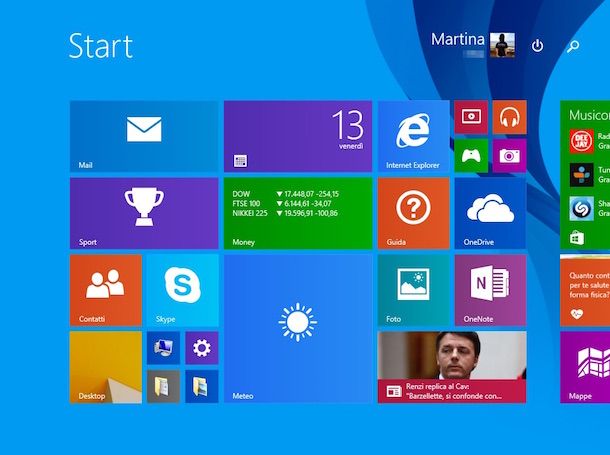
Task: Launch Internet Explorer tile
Action: point(414,136)
